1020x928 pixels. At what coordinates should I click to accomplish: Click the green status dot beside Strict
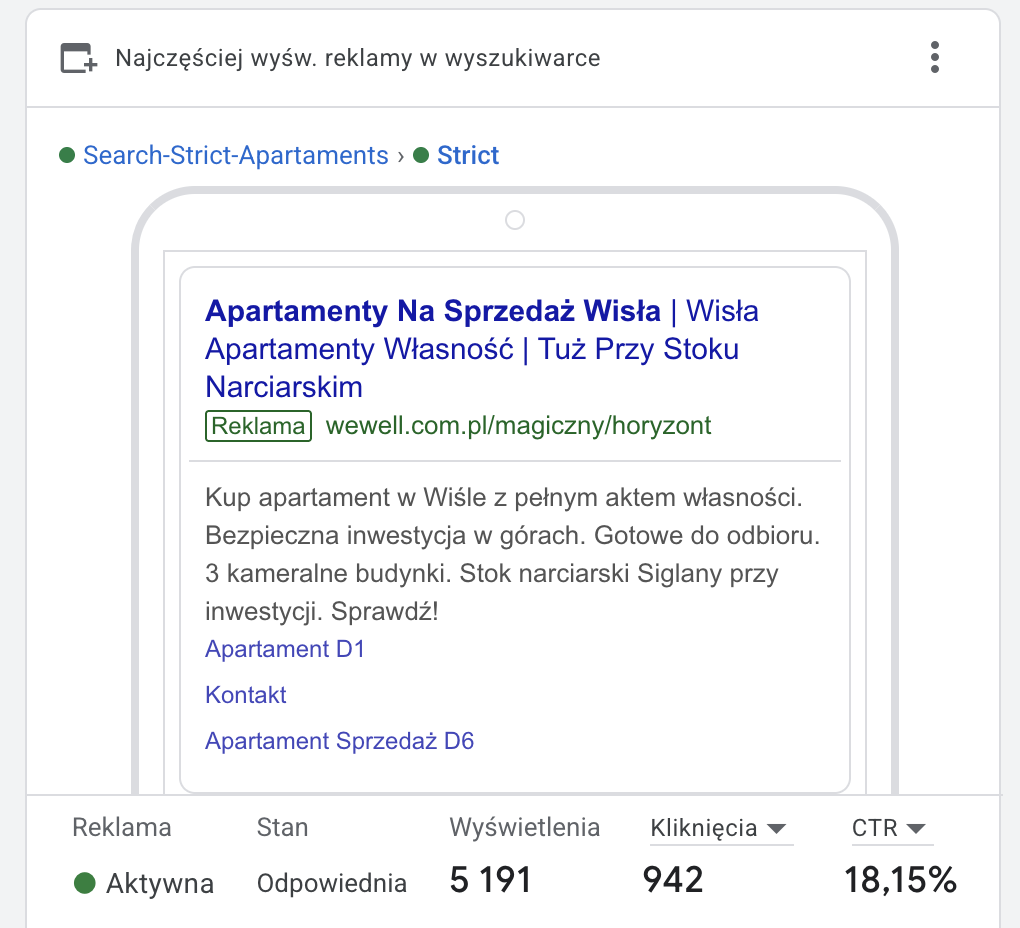pyautogui.click(x=421, y=156)
